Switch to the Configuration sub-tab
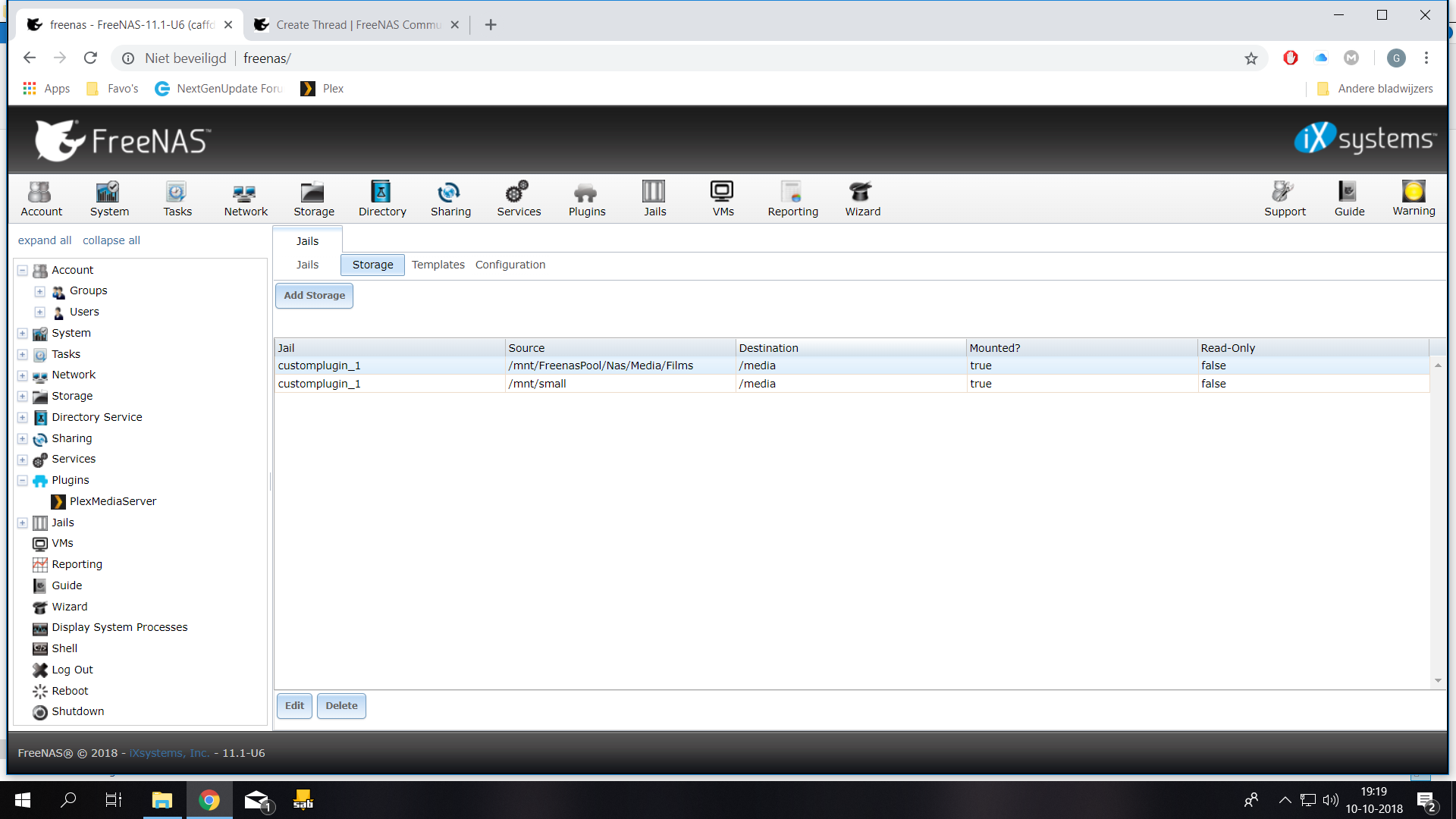Viewport: 1456px width, 819px height. pos(510,265)
